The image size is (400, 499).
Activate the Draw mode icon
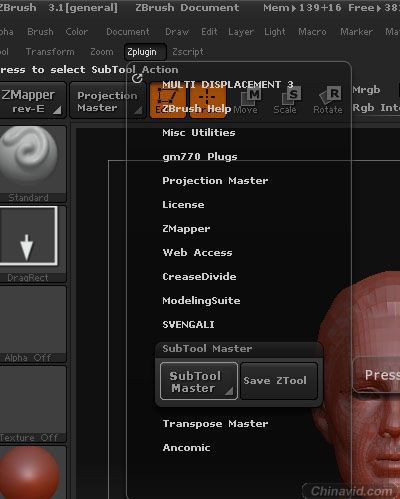click(208, 101)
